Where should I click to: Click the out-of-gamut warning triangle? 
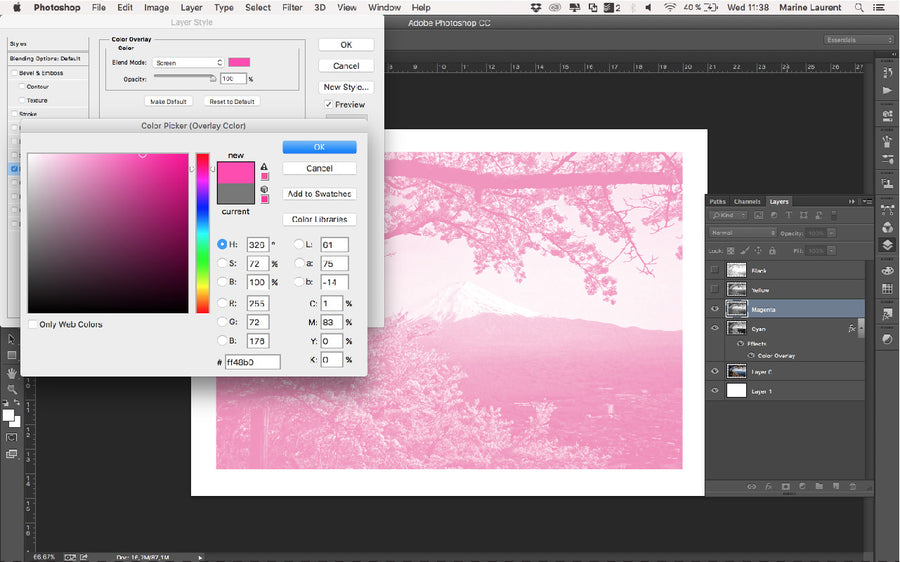pos(264,166)
